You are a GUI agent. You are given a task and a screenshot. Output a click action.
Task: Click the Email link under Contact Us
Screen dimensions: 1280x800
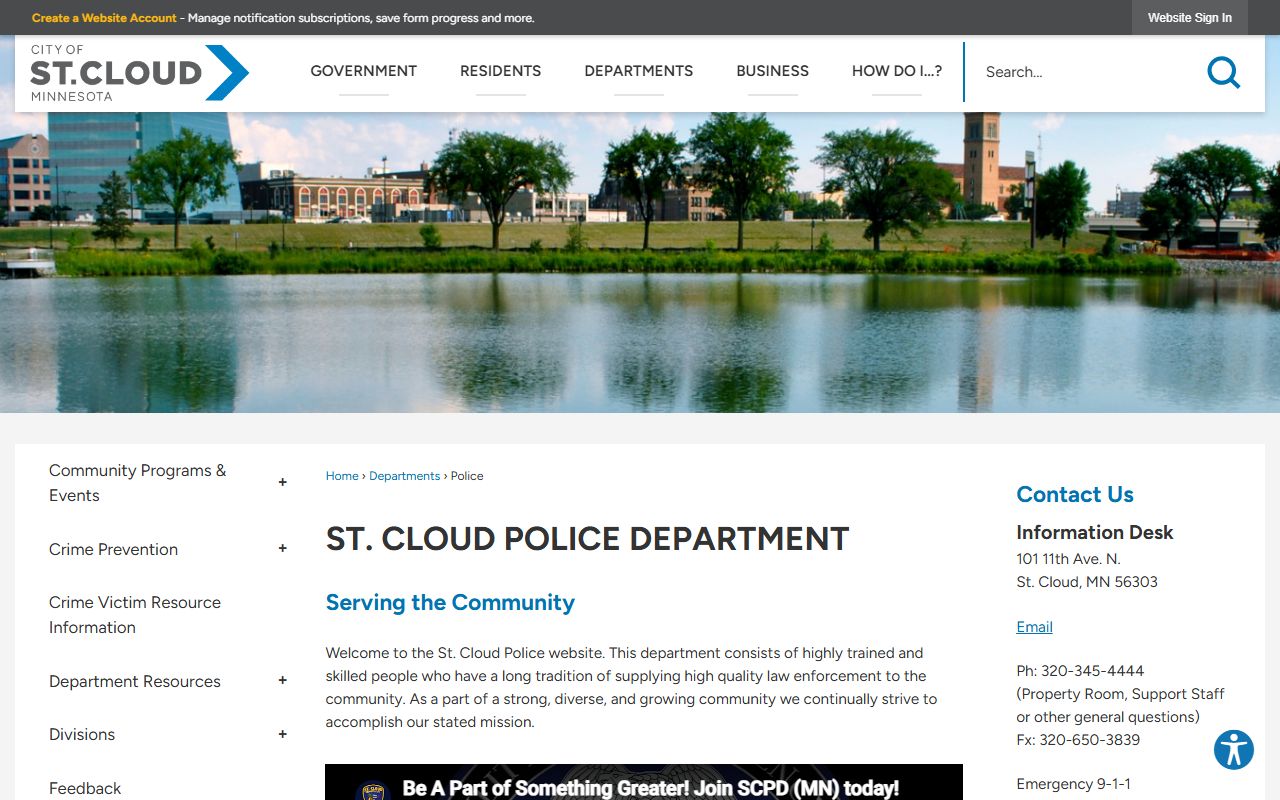click(x=1034, y=627)
